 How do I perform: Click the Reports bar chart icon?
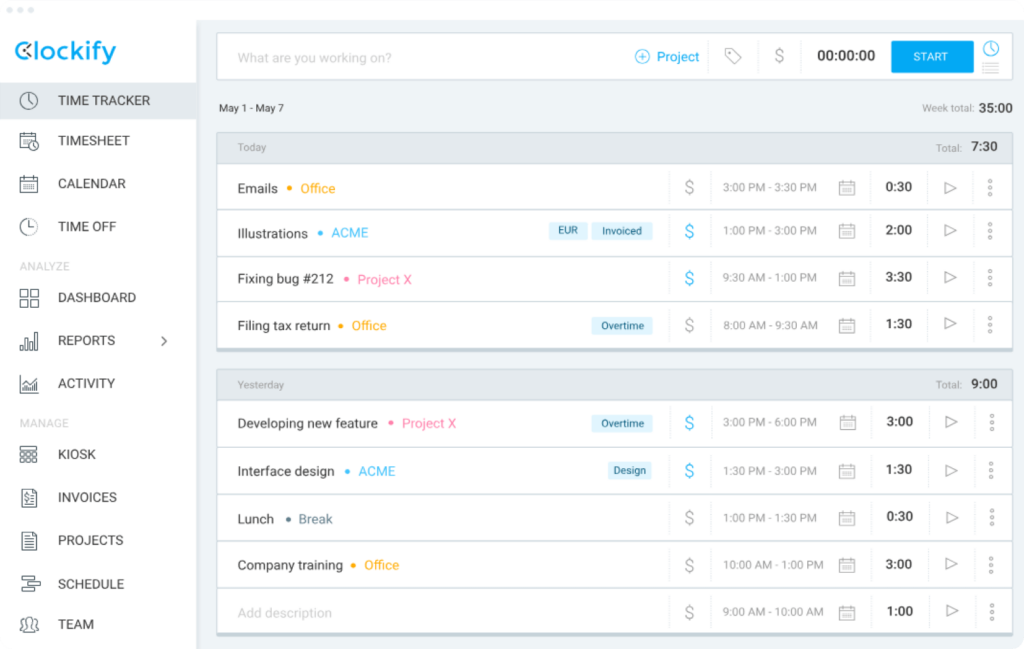(x=29, y=341)
